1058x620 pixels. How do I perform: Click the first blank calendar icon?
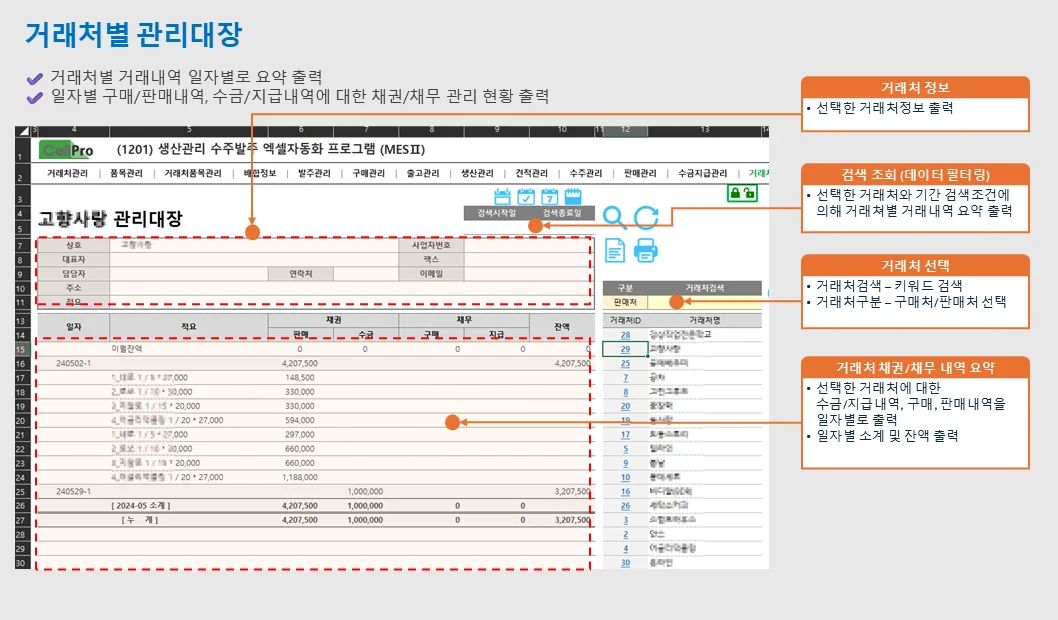pos(503,197)
